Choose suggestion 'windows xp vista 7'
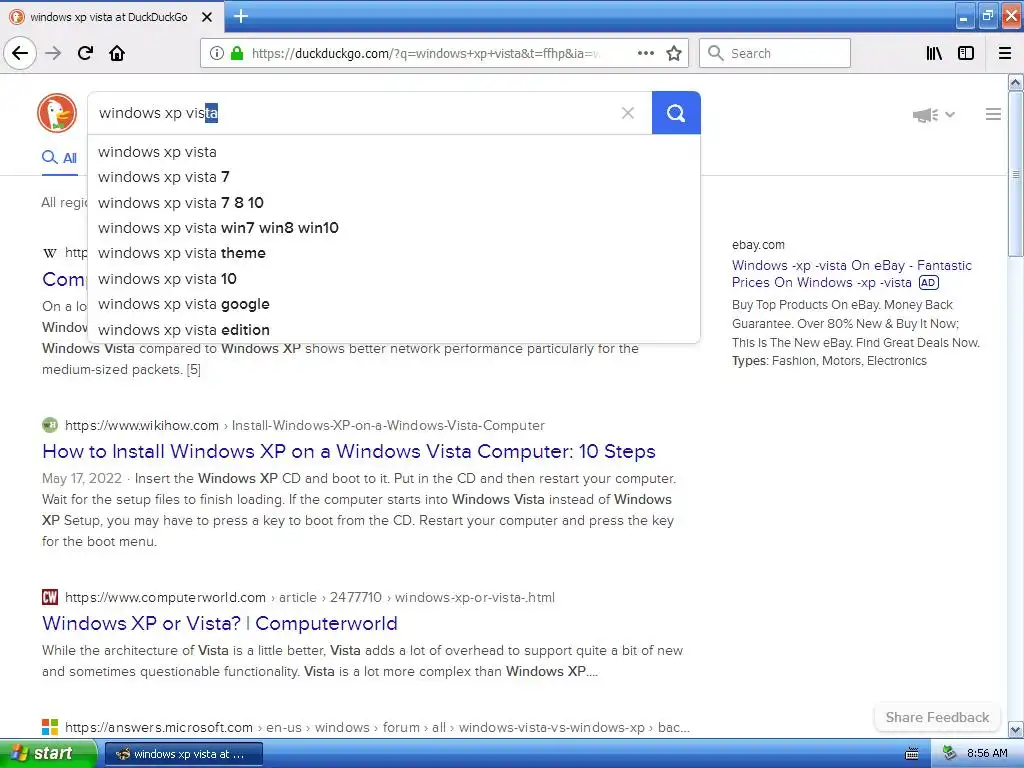1024x768 pixels. [x=394, y=177]
